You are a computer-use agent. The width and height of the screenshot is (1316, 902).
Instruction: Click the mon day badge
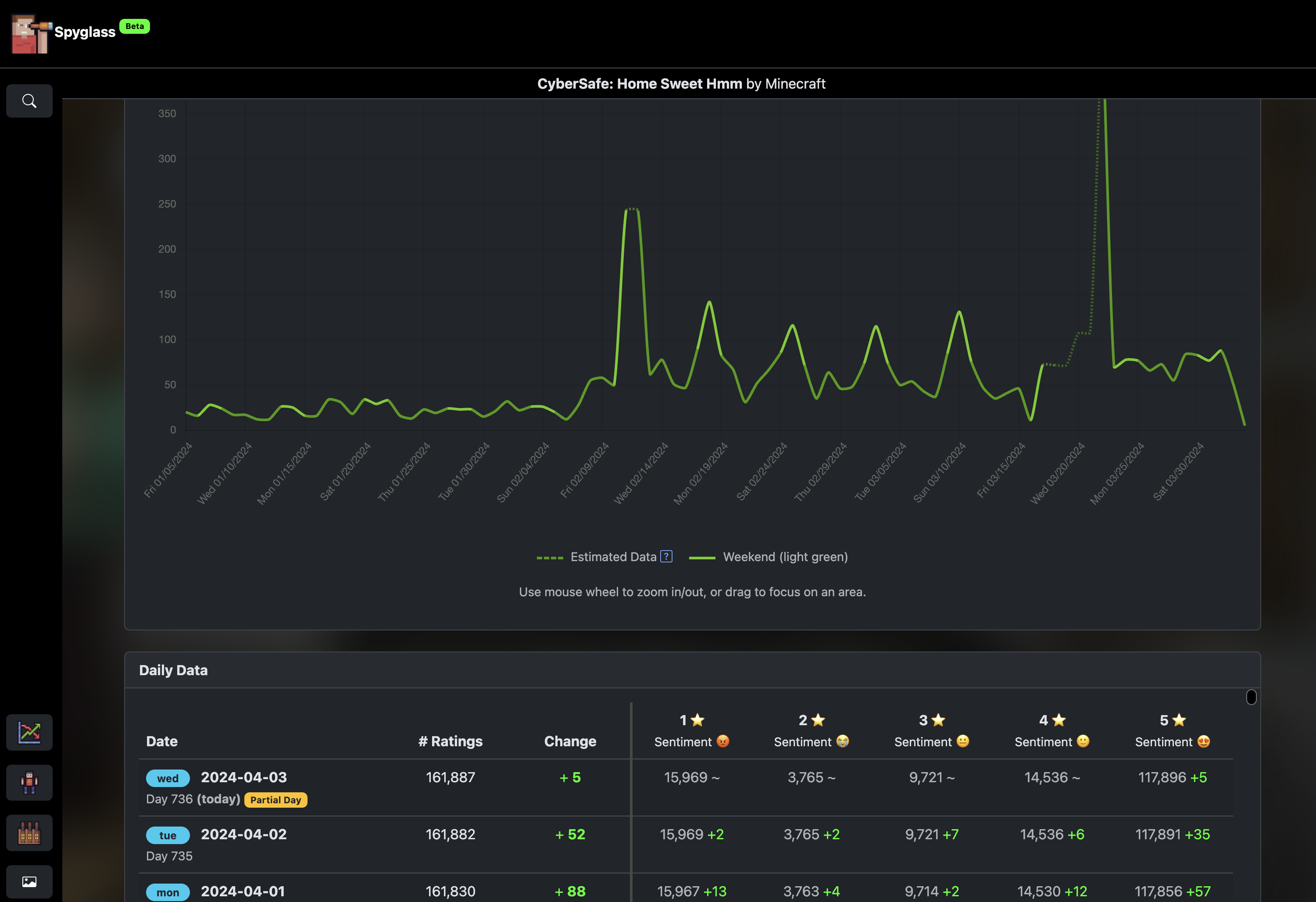tap(168, 892)
